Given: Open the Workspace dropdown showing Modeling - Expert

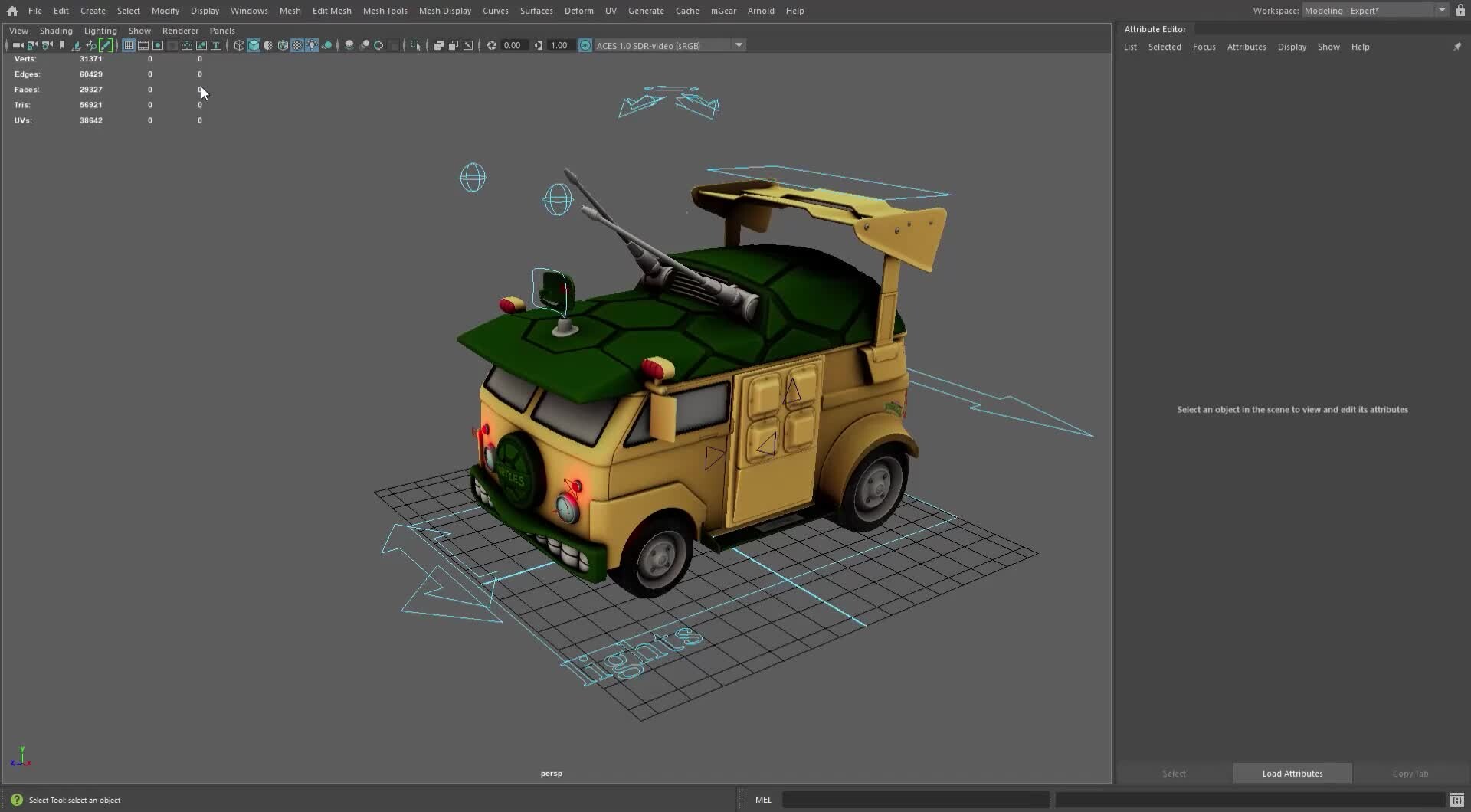Looking at the screenshot, I should pyautogui.click(x=1442, y=10).
